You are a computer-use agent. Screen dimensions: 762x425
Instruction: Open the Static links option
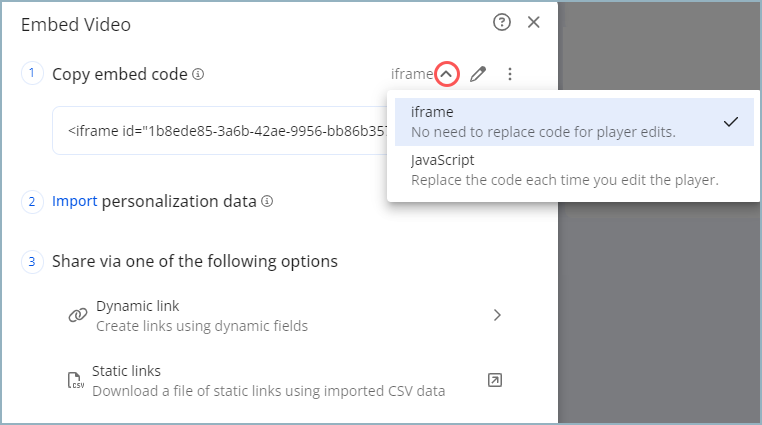coord(285,381)
